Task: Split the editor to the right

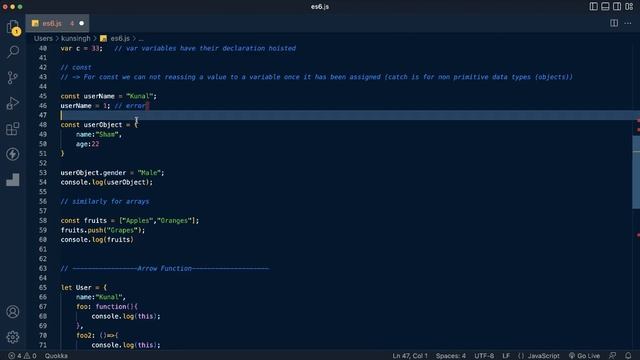Action: pos(614,23)
